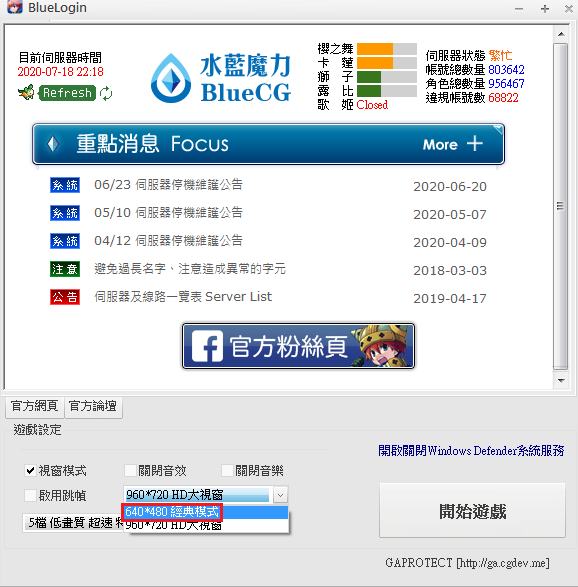
Task: Uncheck the 視窗模式 checkbox
Action: click(30, 470)
